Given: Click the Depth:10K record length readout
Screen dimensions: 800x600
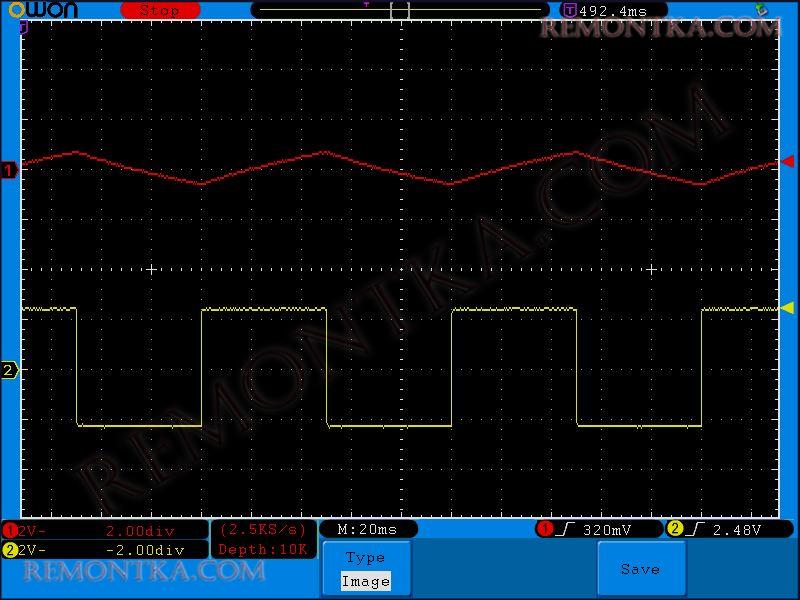Looking at the screenshot, I should 264,549.
